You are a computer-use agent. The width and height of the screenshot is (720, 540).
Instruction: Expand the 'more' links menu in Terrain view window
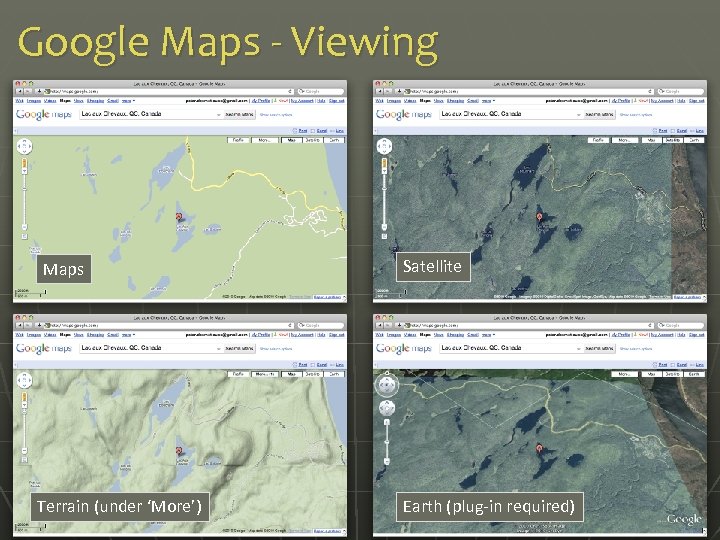pyautogui.click(x=128, y=335)
